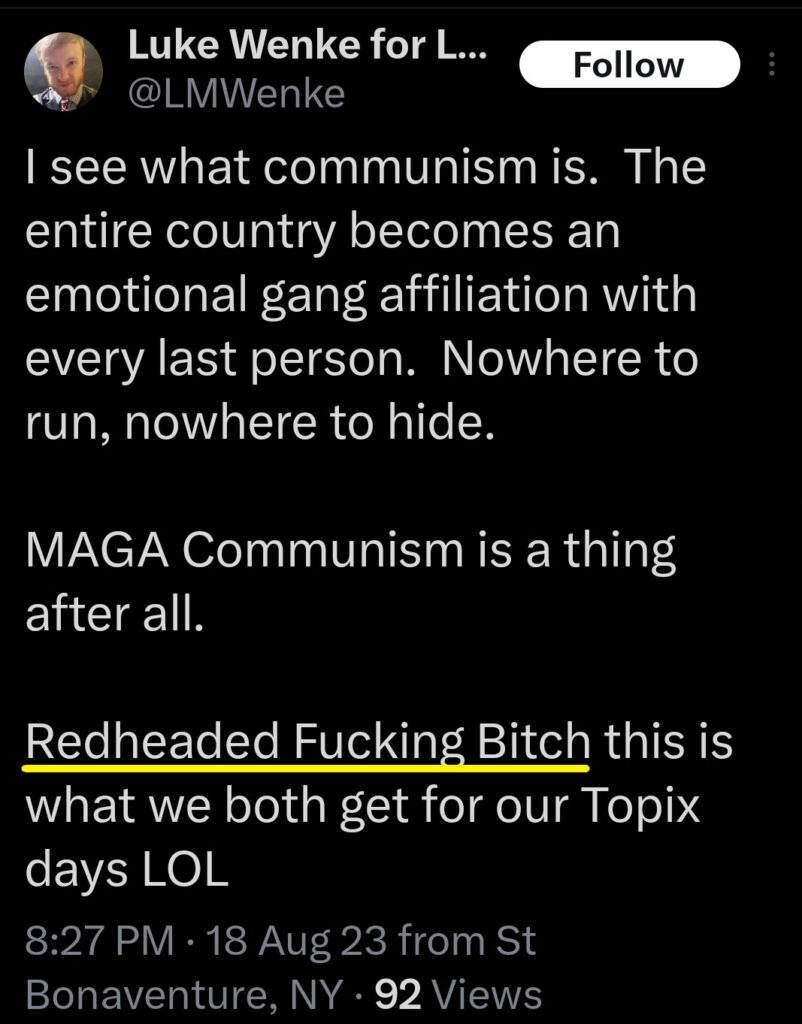Click the 'every last person.' text
802x1024 pixels.
click(x=221, y=360)
